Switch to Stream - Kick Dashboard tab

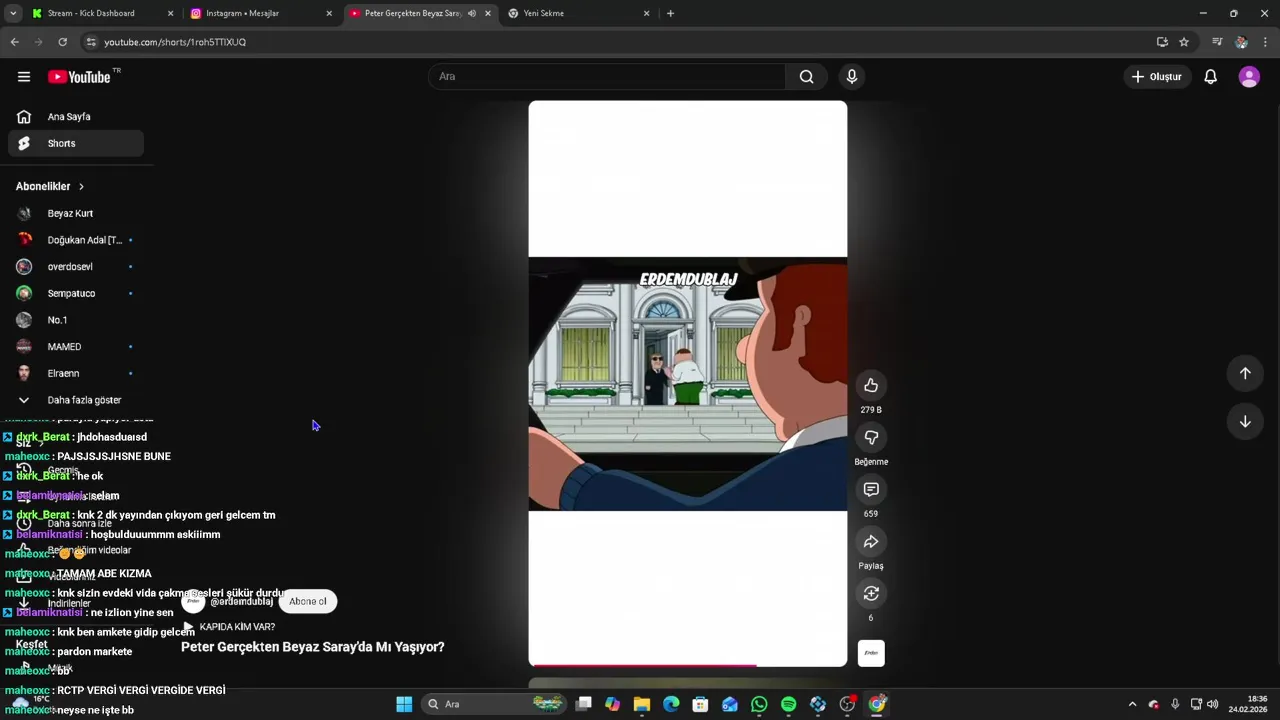click(x=102, y=13)
